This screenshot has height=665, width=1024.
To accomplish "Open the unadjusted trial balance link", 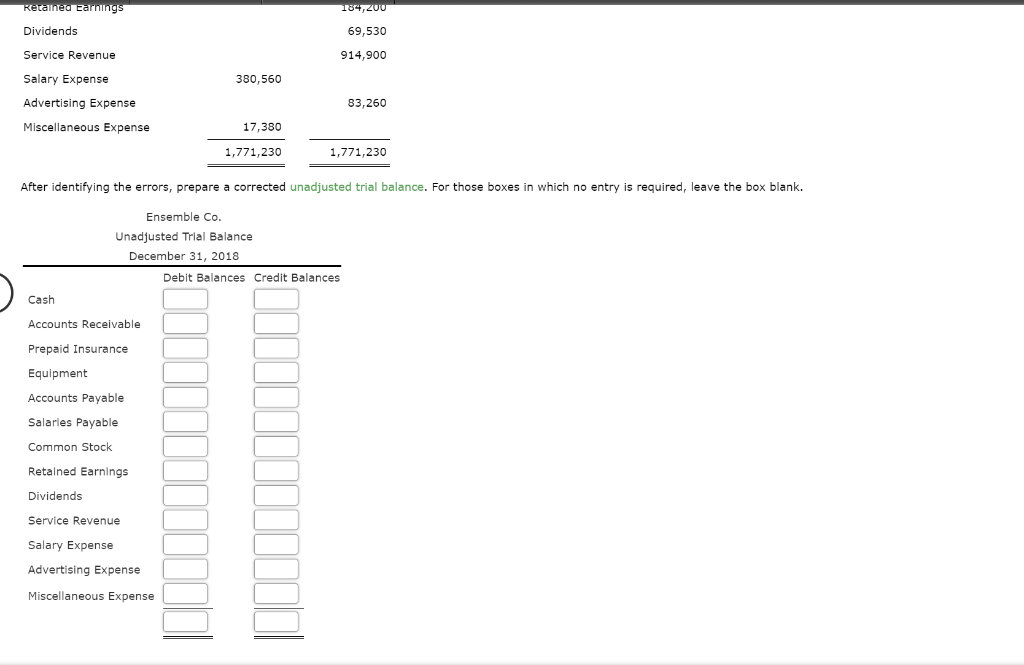I will [355, 186].
